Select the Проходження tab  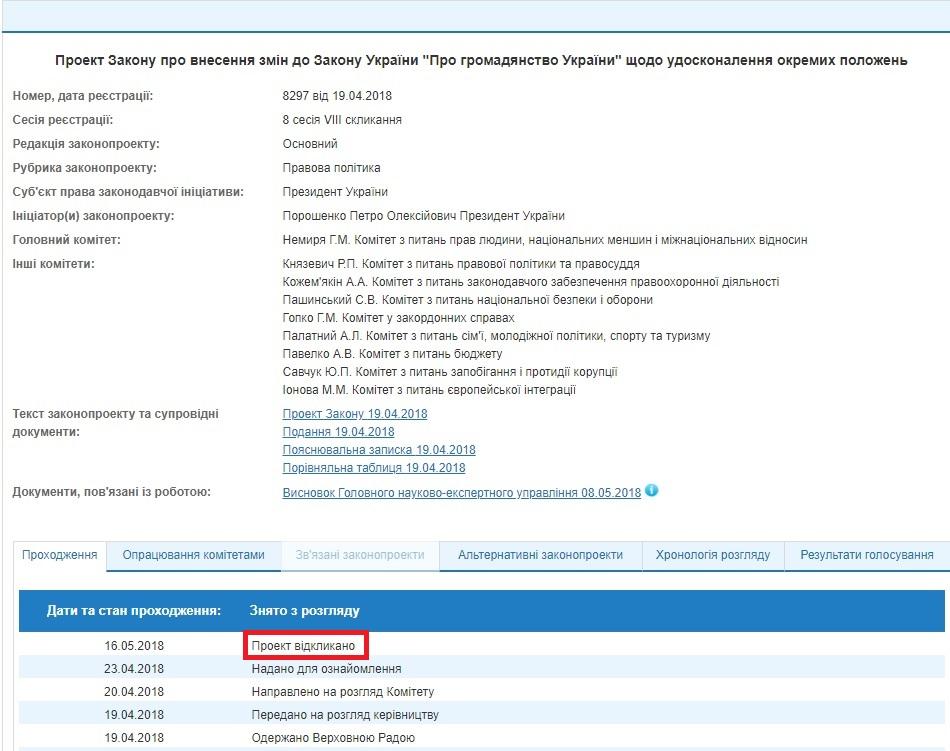click(x=59, y=555)
